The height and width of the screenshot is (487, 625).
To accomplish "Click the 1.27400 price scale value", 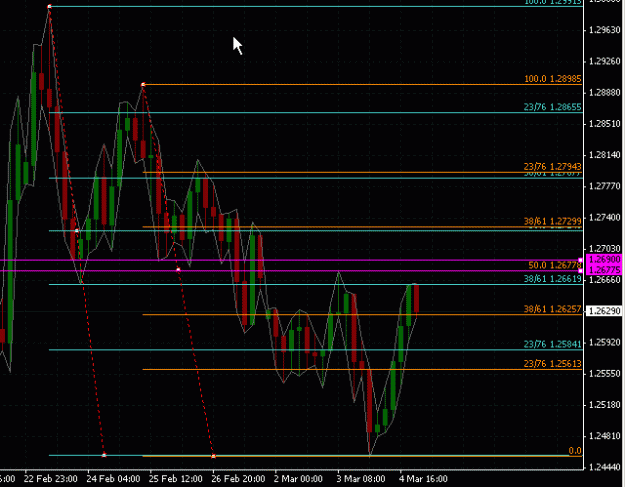I will [x=605, y=217].
